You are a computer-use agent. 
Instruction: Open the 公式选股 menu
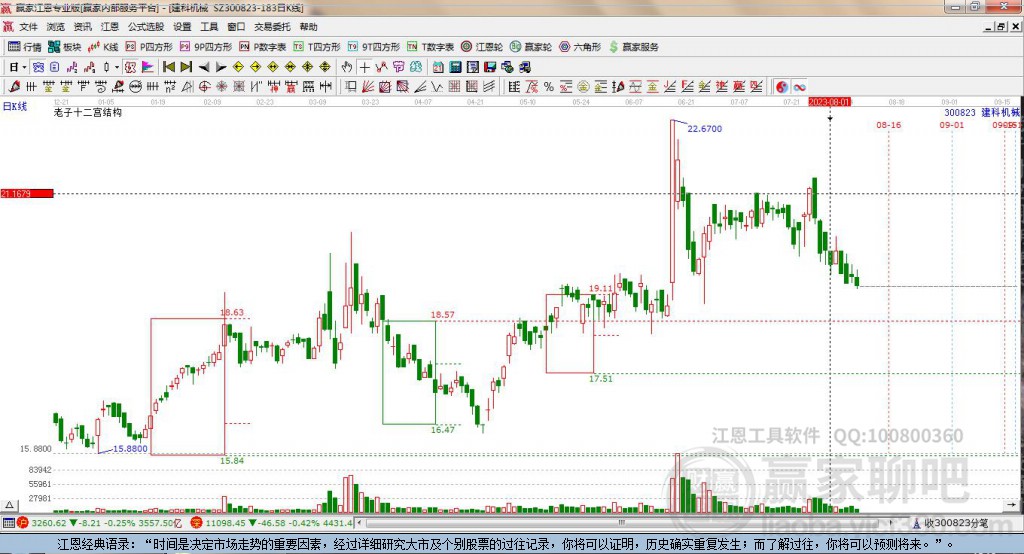(x=146, y=27)
